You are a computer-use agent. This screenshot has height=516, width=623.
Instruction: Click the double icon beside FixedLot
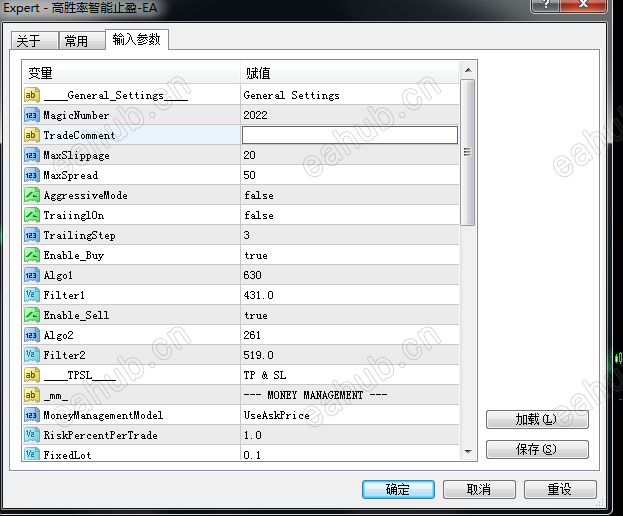click(32, 454)
